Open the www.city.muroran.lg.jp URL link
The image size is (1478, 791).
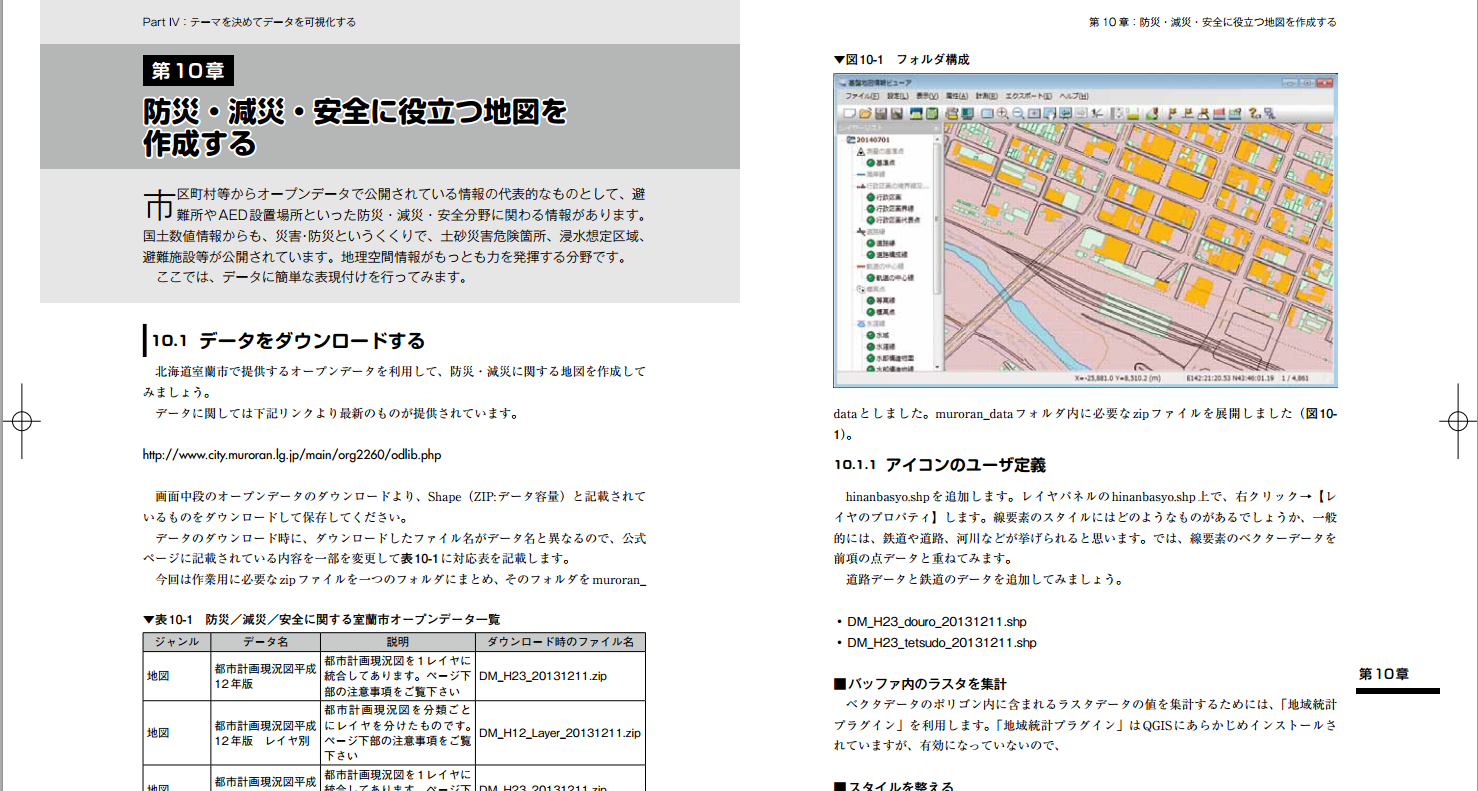[292, 454]
